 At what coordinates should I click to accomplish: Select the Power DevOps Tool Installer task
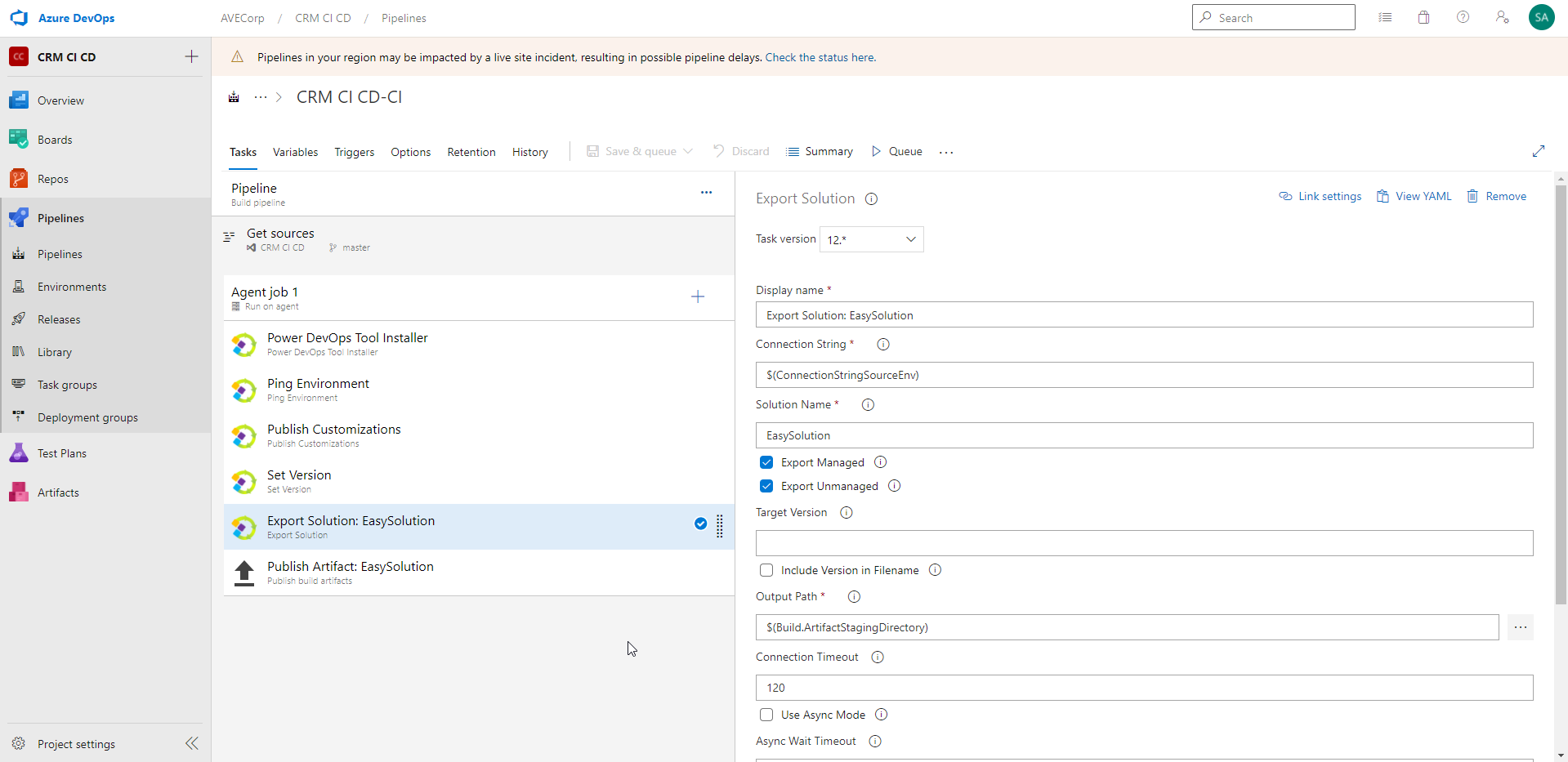coord(479,344)
